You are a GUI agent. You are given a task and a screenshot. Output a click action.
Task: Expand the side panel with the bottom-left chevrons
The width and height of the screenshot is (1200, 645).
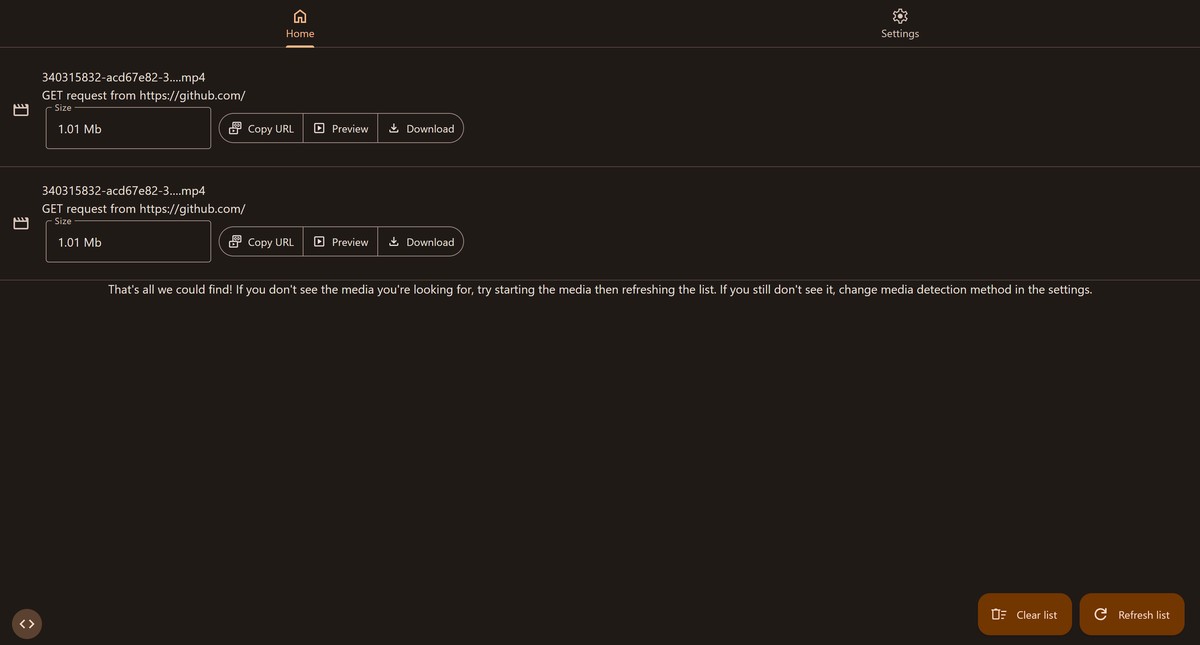tap(26, 623)
